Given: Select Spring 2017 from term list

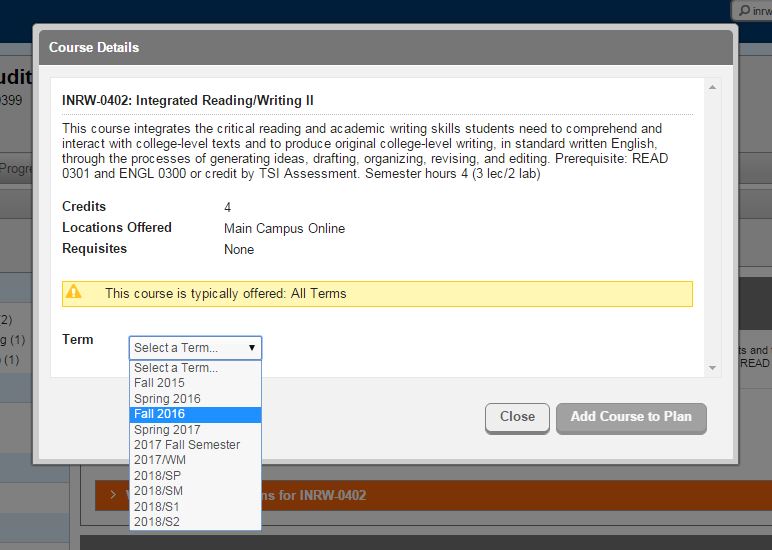Looking at the screenshot, I should click(x=195, y=429).
